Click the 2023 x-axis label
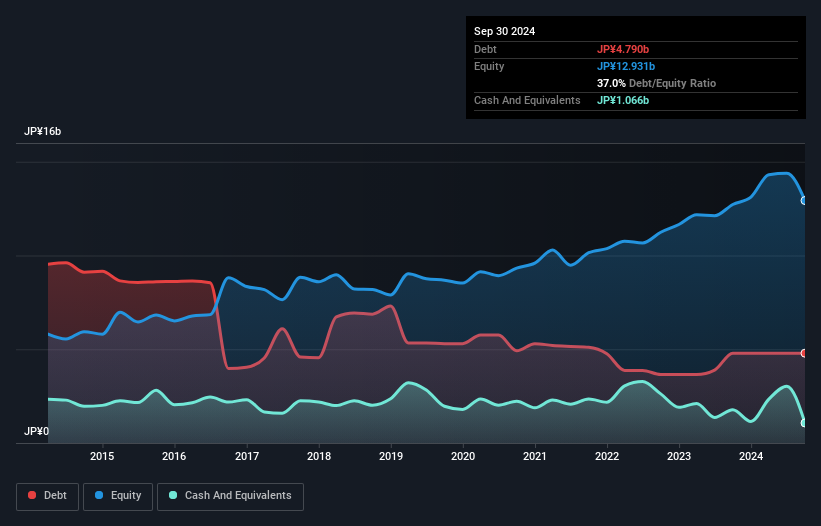 (x=679, y=456)
